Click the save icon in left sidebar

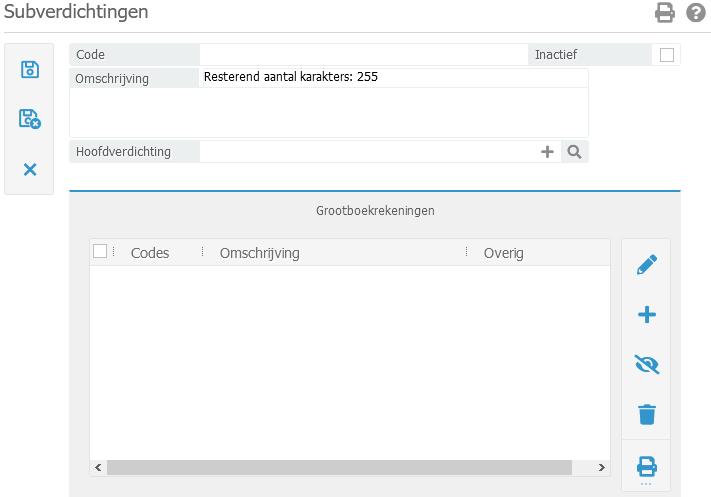(x=30, y=69)
